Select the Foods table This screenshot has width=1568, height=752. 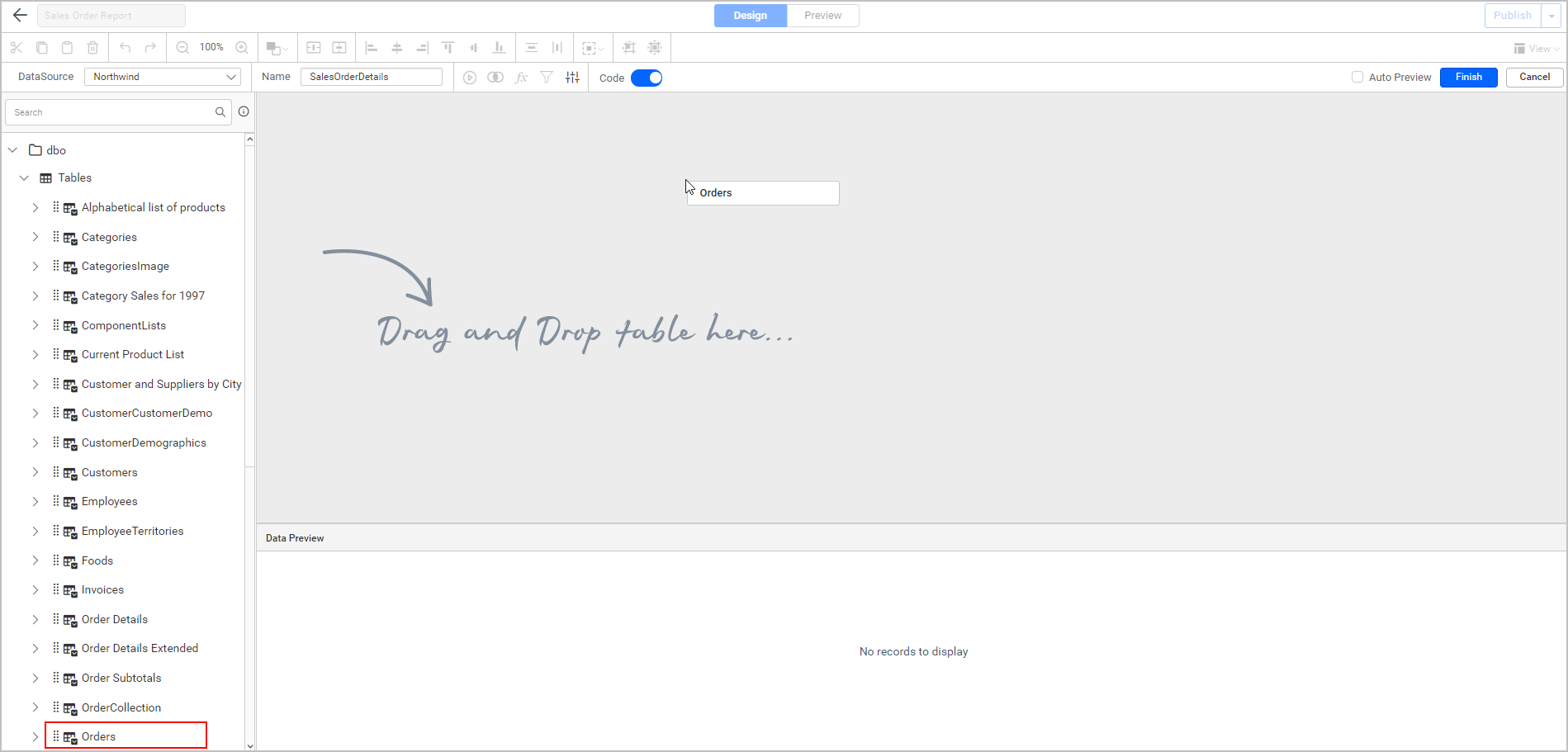(97, 560)
